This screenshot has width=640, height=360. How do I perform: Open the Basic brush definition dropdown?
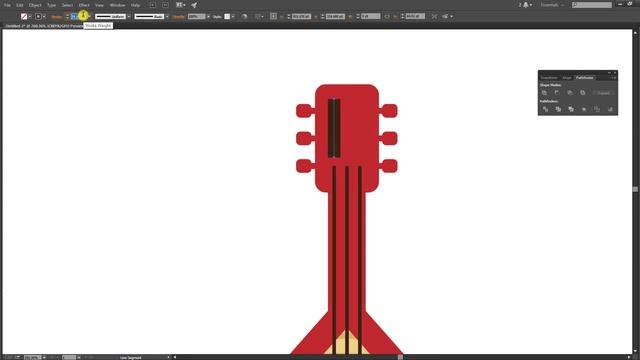tap(167, 16)
